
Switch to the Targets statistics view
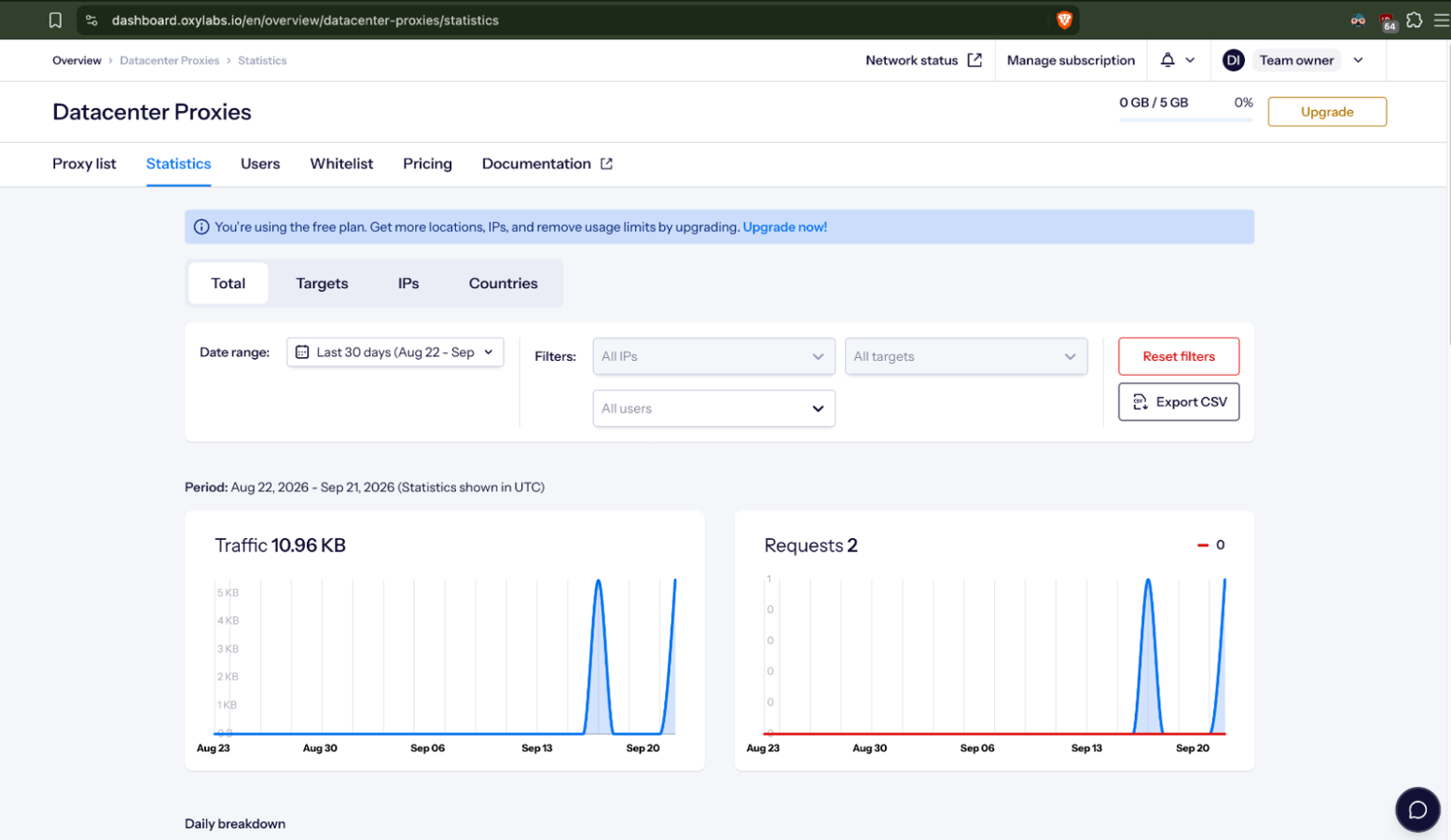pos(322,283)
